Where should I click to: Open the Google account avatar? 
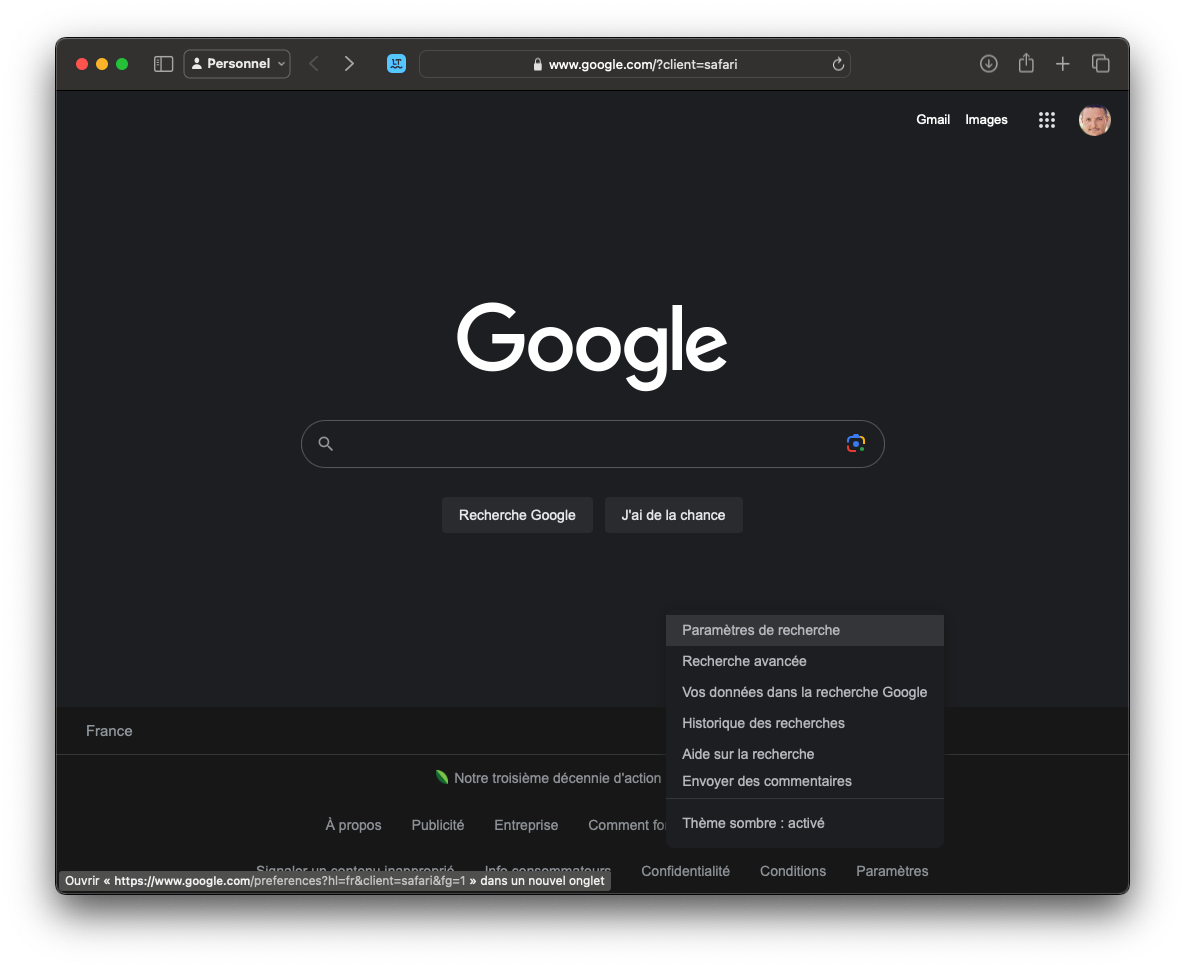tap(1094, 120)
